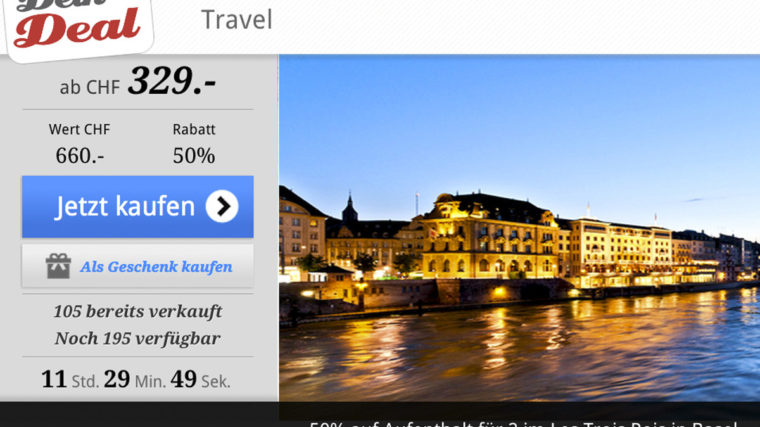Click the Jetzt kaufen button
The image size is (760, 427).
(x=138, y=207)
